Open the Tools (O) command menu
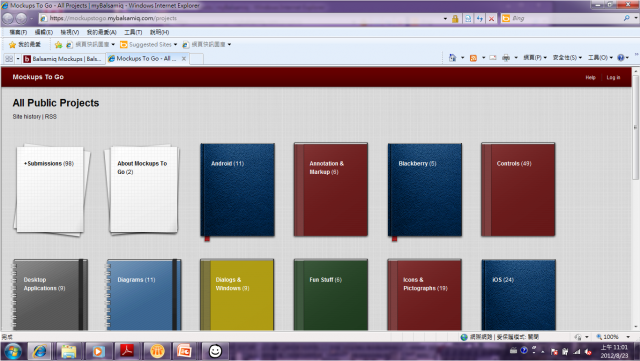The width and height of the screenshot is (640, 361). coord(600,58)
